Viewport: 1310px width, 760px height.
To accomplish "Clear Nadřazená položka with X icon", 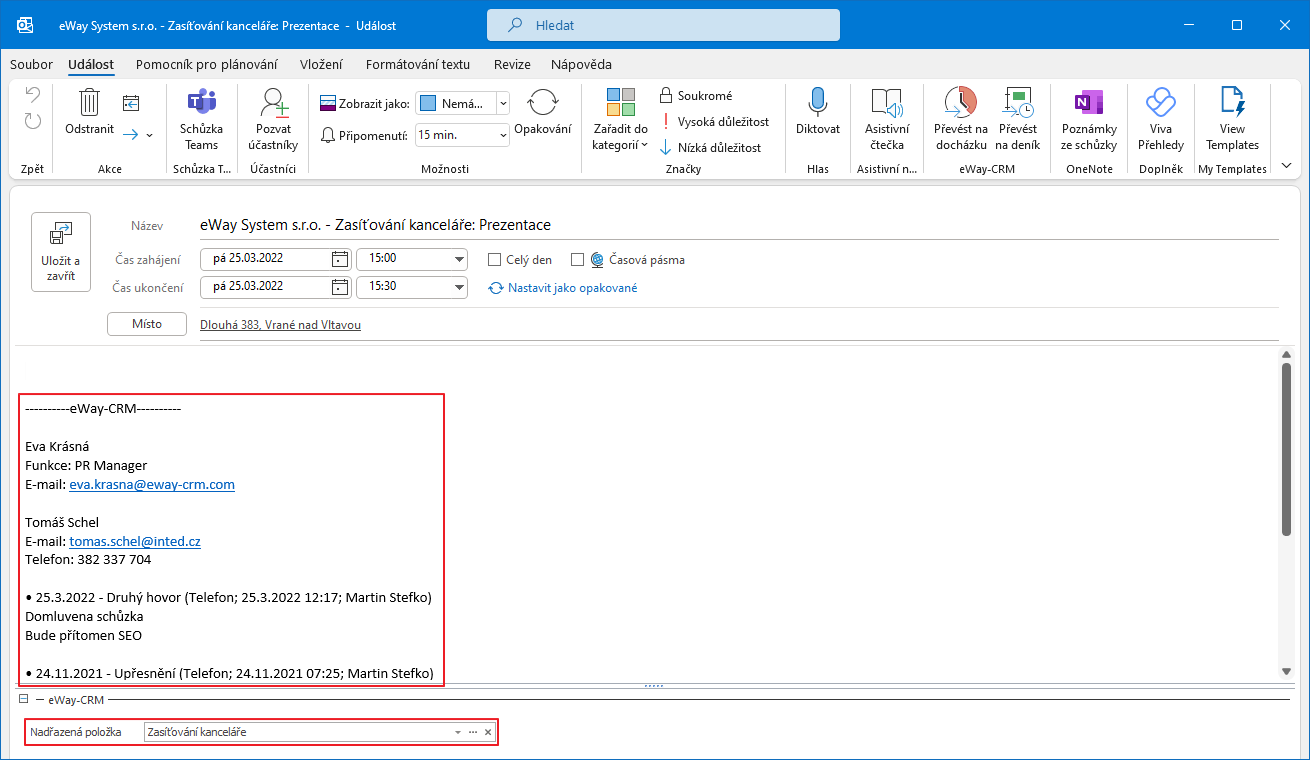I will pyautogui.click(x=488, y=732).
